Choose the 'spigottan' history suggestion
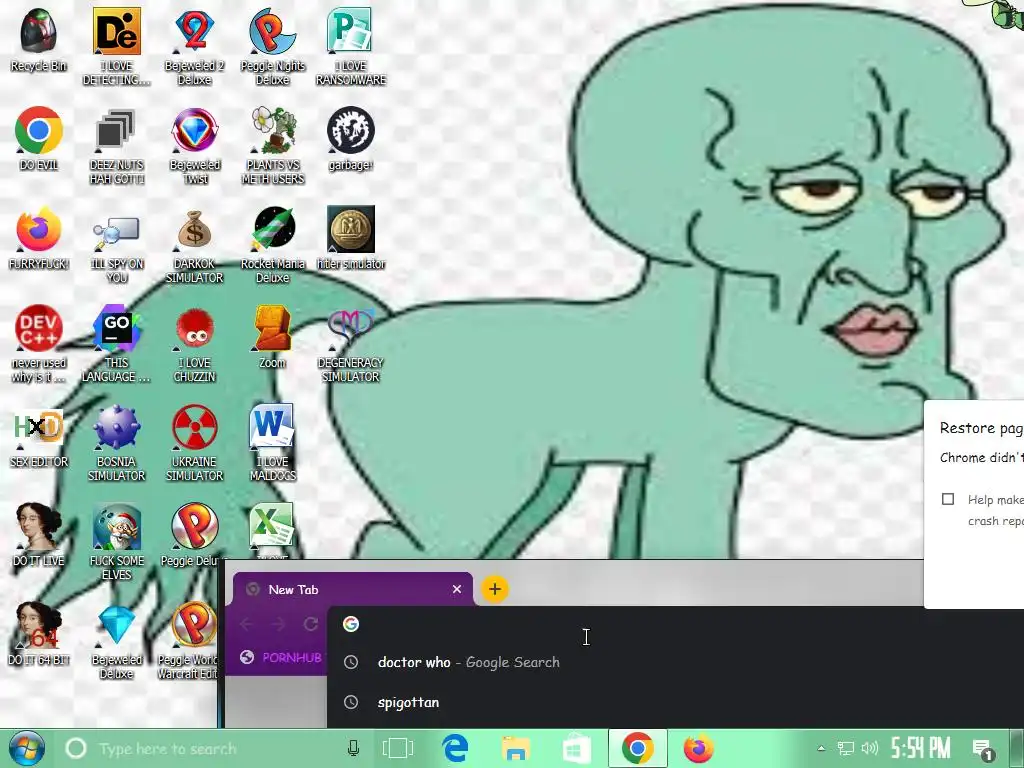 676,702
